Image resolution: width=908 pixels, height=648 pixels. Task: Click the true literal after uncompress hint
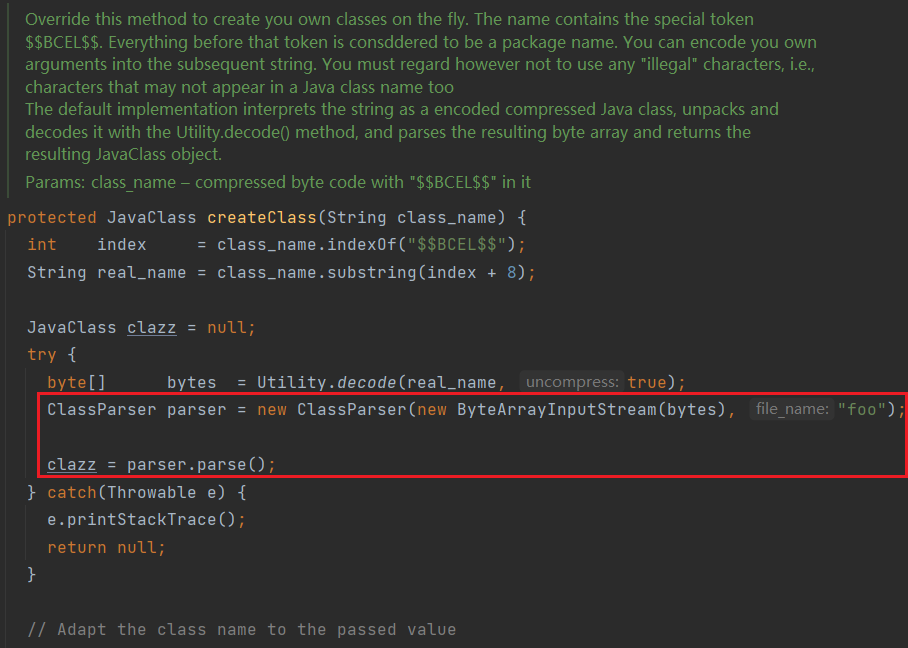[x=647, y=382]
